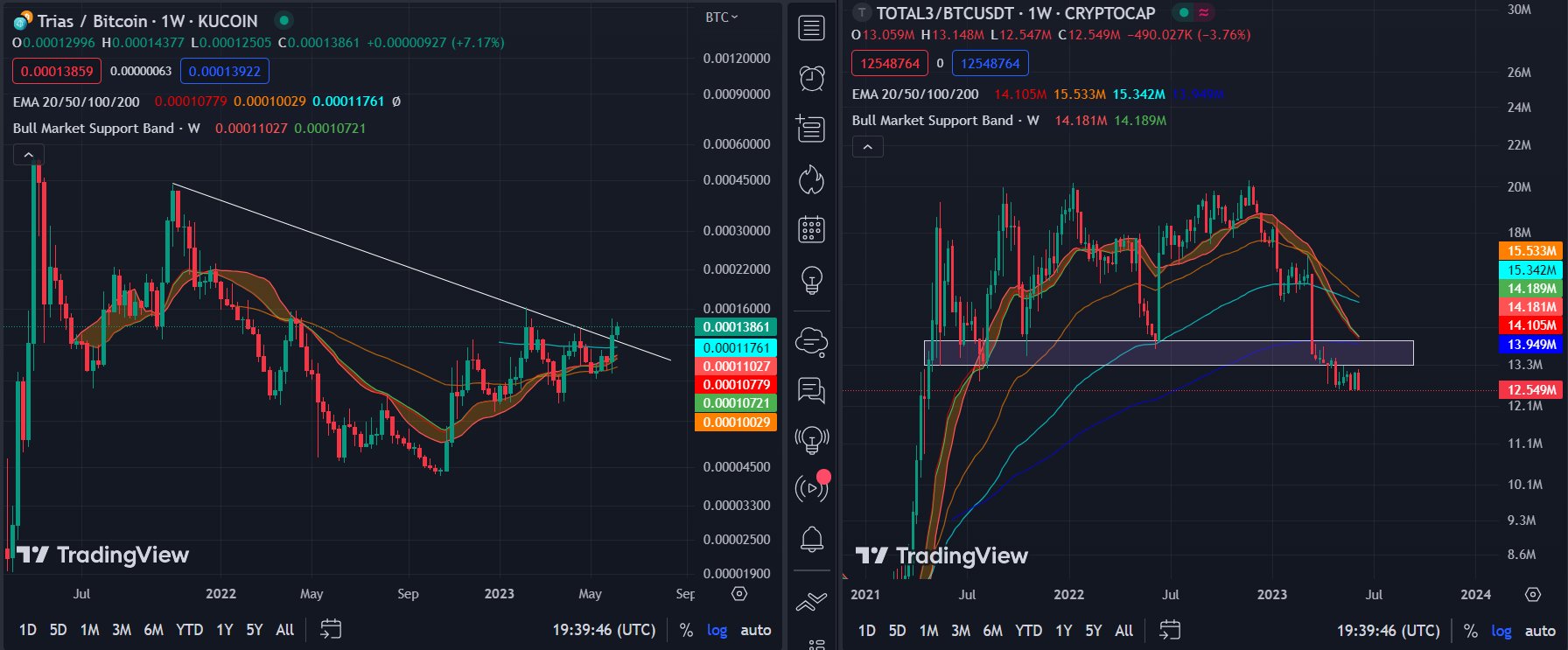Collapse indicator legend on TOTAL3 chart
This screenshot has width=1568, height=650.
867,147
